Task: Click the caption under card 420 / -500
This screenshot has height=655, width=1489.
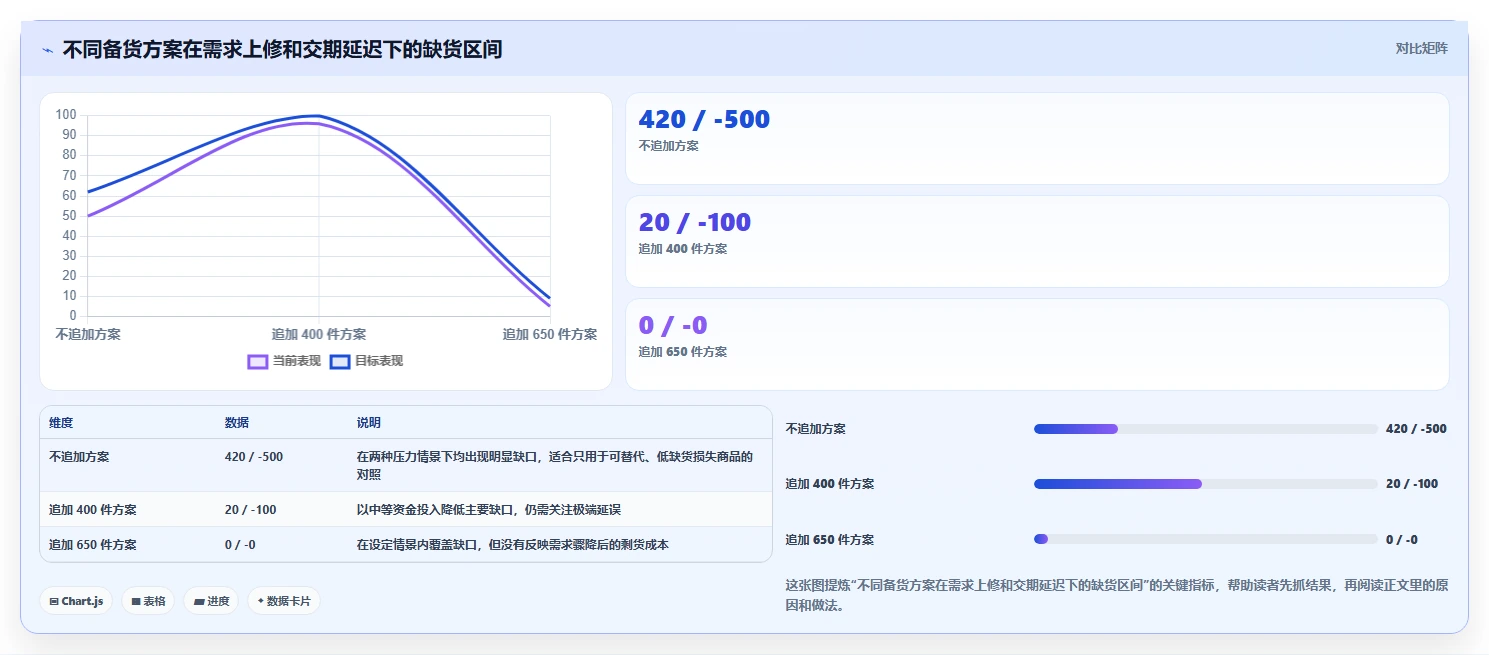Action: (669, 146)
